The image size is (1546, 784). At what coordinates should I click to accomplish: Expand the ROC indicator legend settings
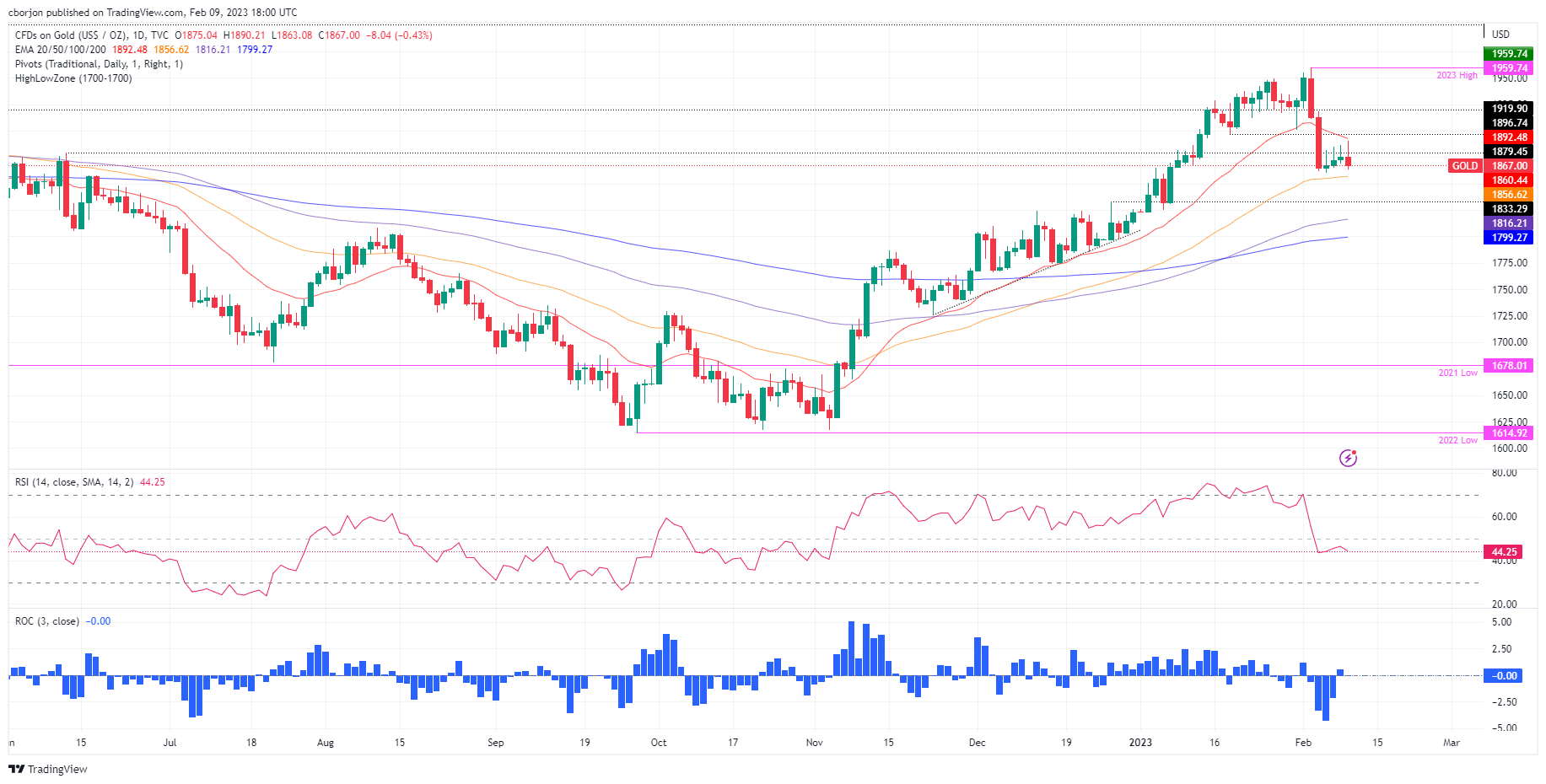(x=47, y=621)
